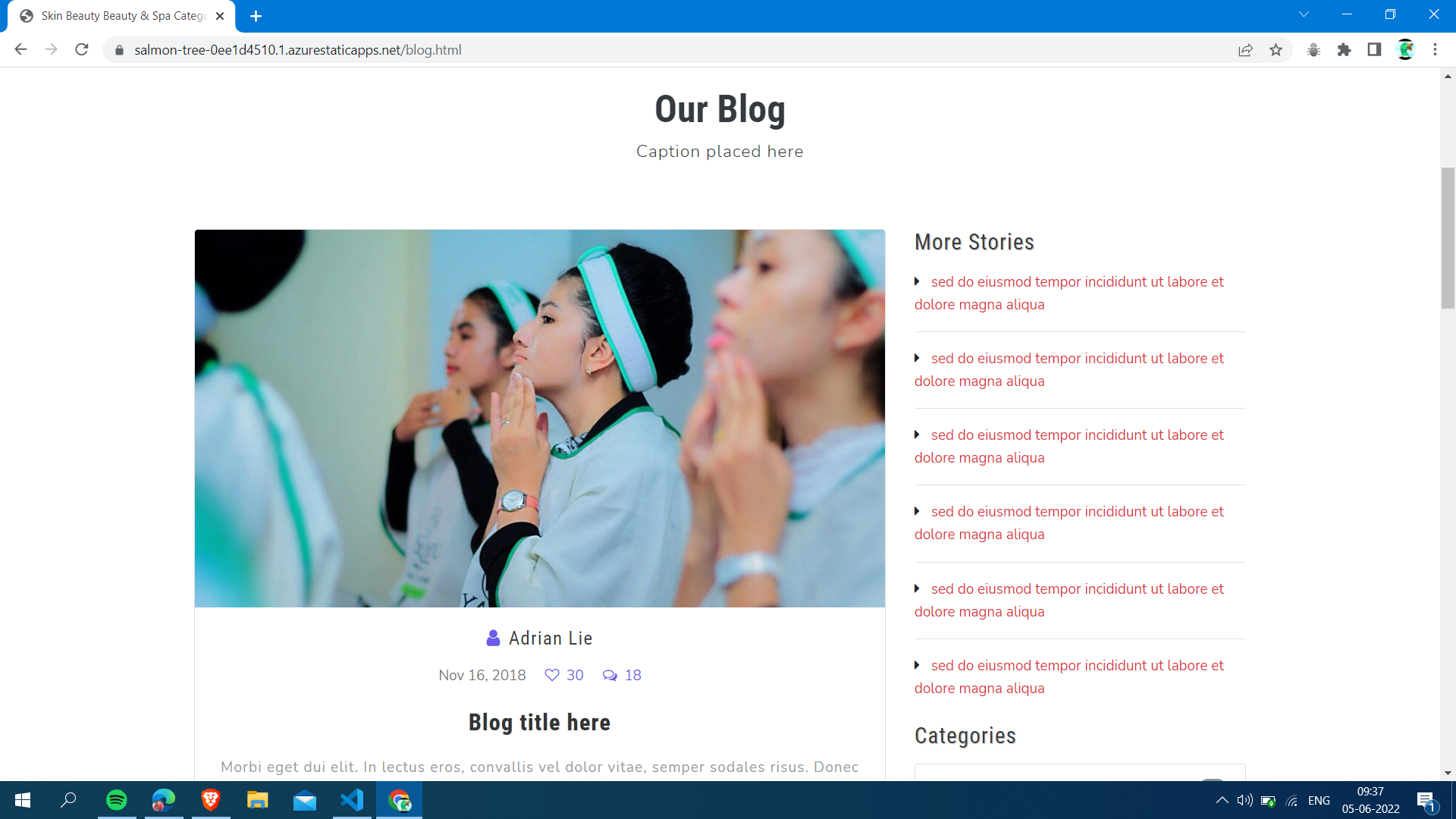Screen dimensions: 1456x819
Task: Launch Visual Studio Code from the taskbar
Action: tap(352, 800)
